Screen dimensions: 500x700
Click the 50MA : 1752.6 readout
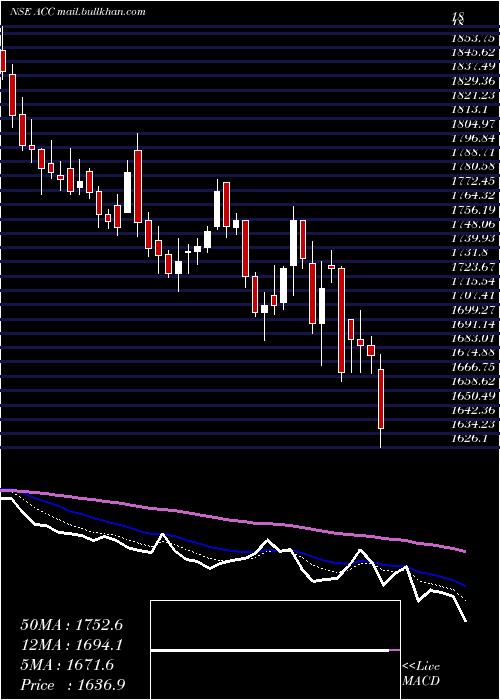click(72, 625)
